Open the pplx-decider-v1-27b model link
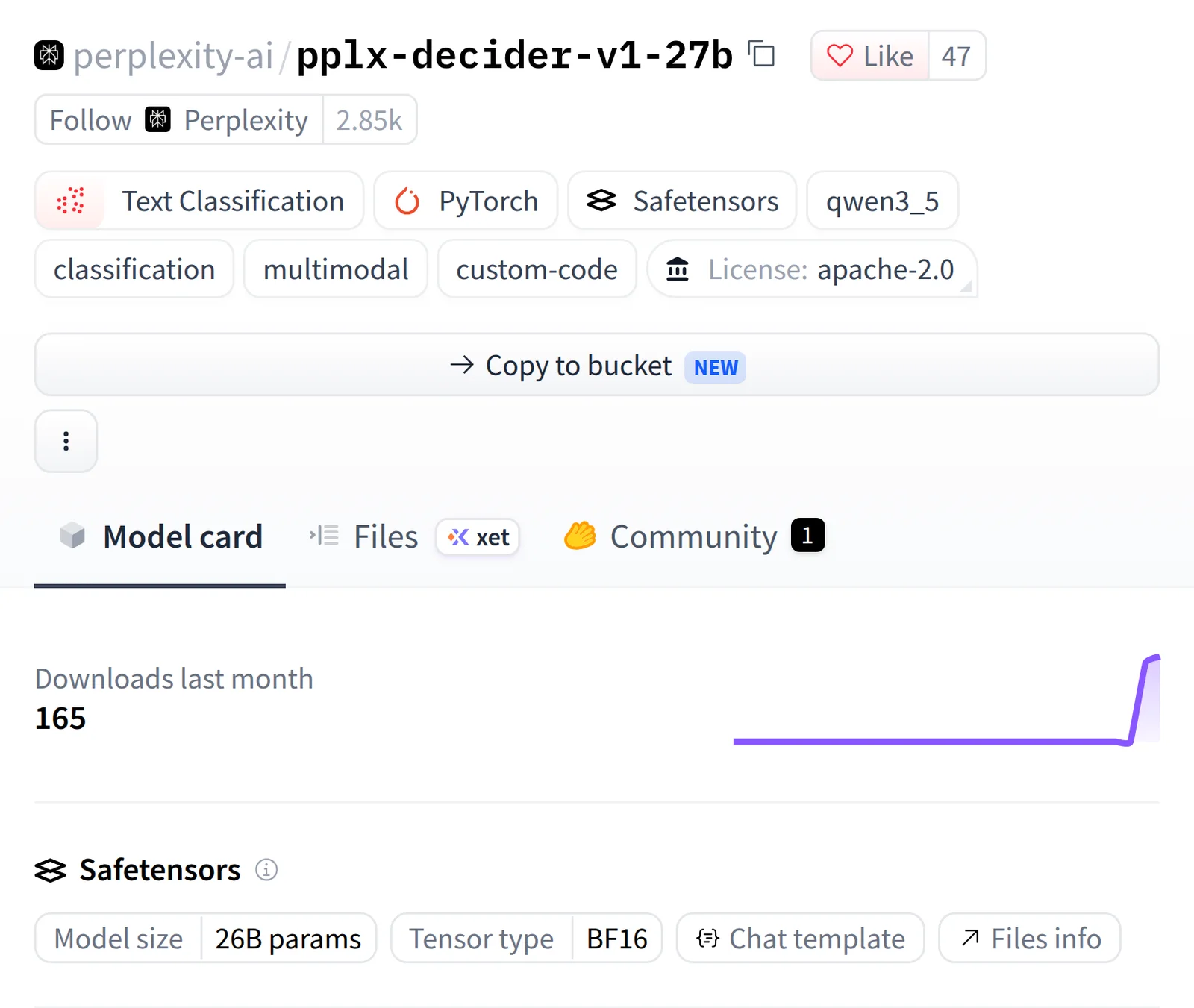1194x1008 pixels. [x=515, y=55]
